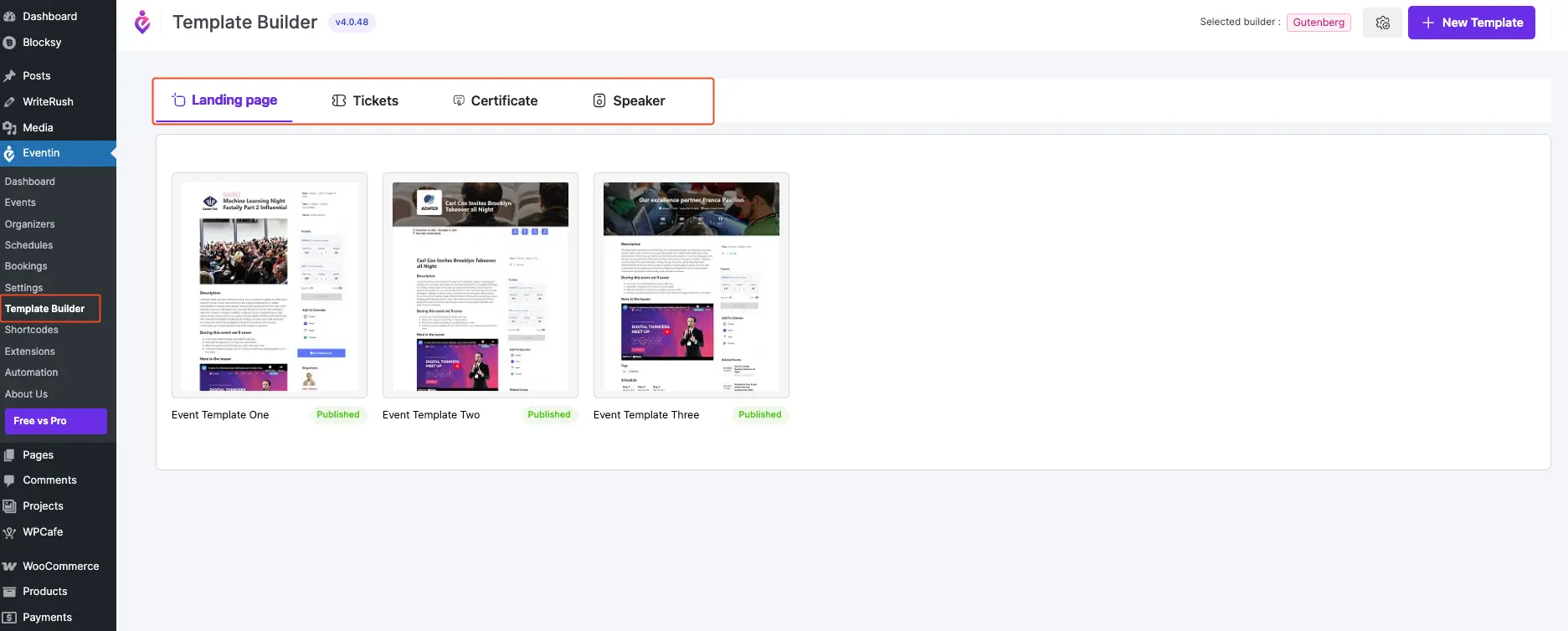Click the Free vs Pro button
Image resolution: width=1568 pixels, height=631 pixels.
[x=56, y=421]
